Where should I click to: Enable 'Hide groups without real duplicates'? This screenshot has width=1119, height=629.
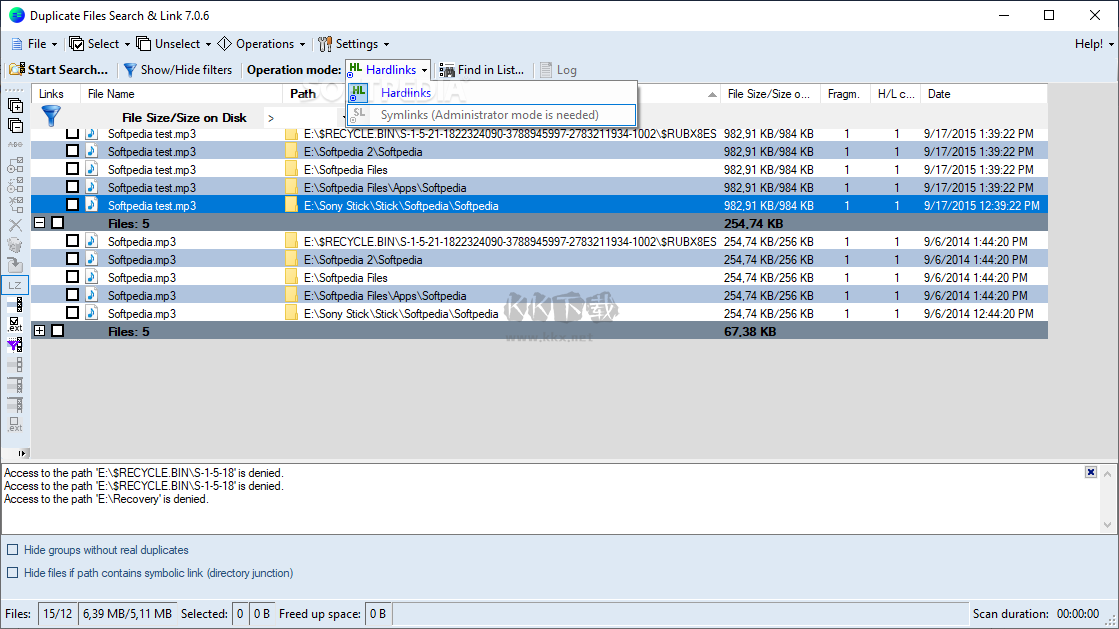(11, 549)
